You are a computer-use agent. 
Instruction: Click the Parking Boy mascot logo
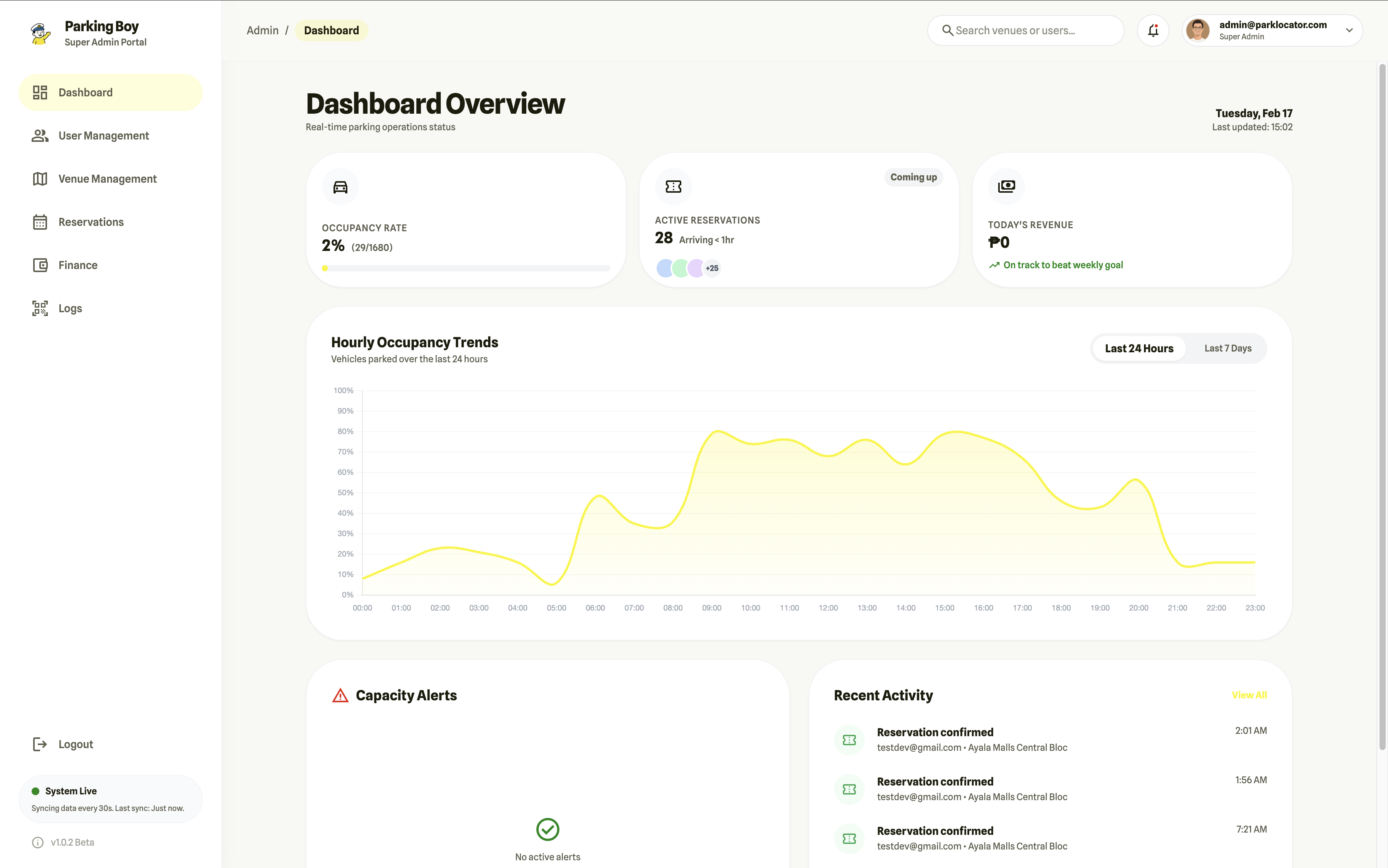click(40, 33)
